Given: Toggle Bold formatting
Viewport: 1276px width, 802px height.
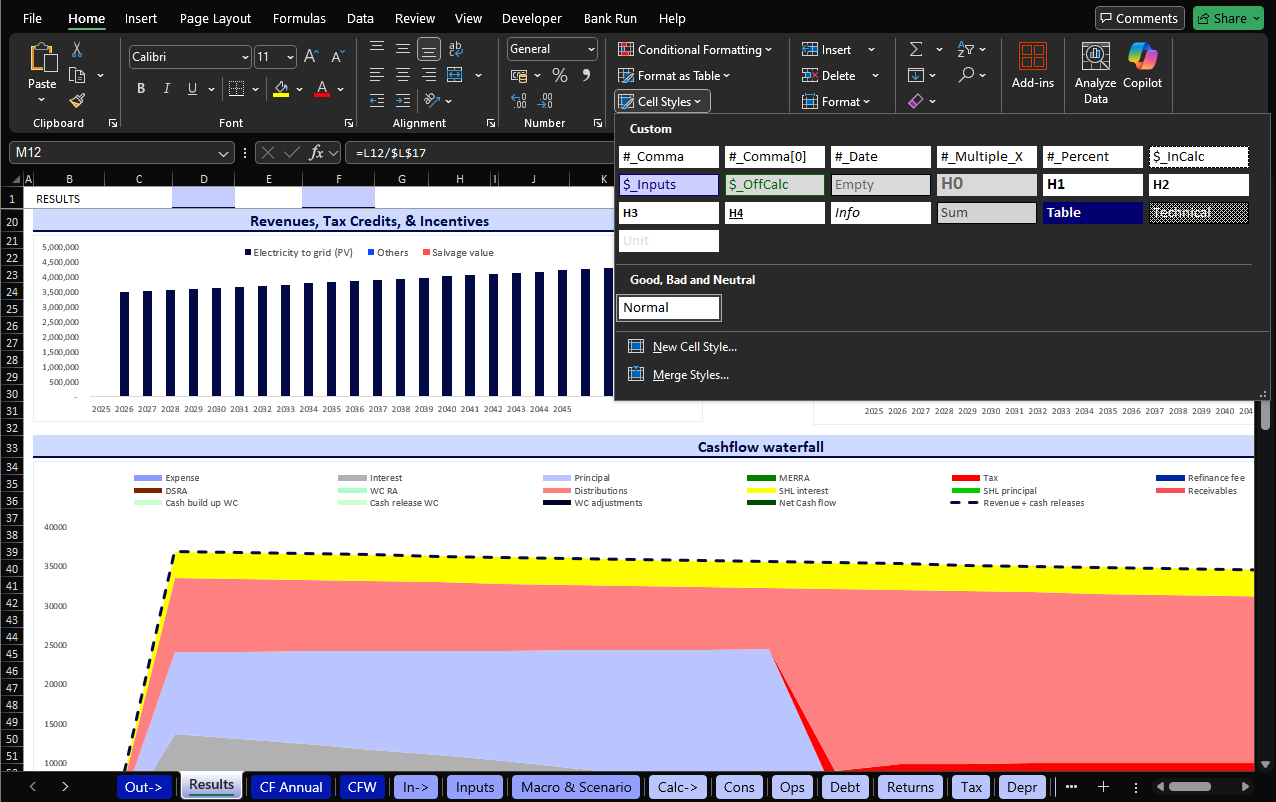Looking at the screenshot, I should coord(141,89).
